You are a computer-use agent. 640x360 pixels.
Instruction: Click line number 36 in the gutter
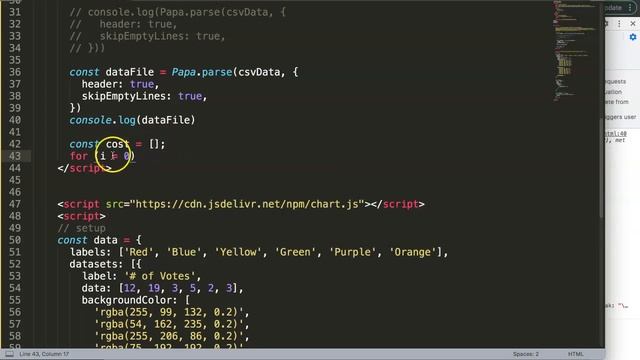[x=15, y=72]
